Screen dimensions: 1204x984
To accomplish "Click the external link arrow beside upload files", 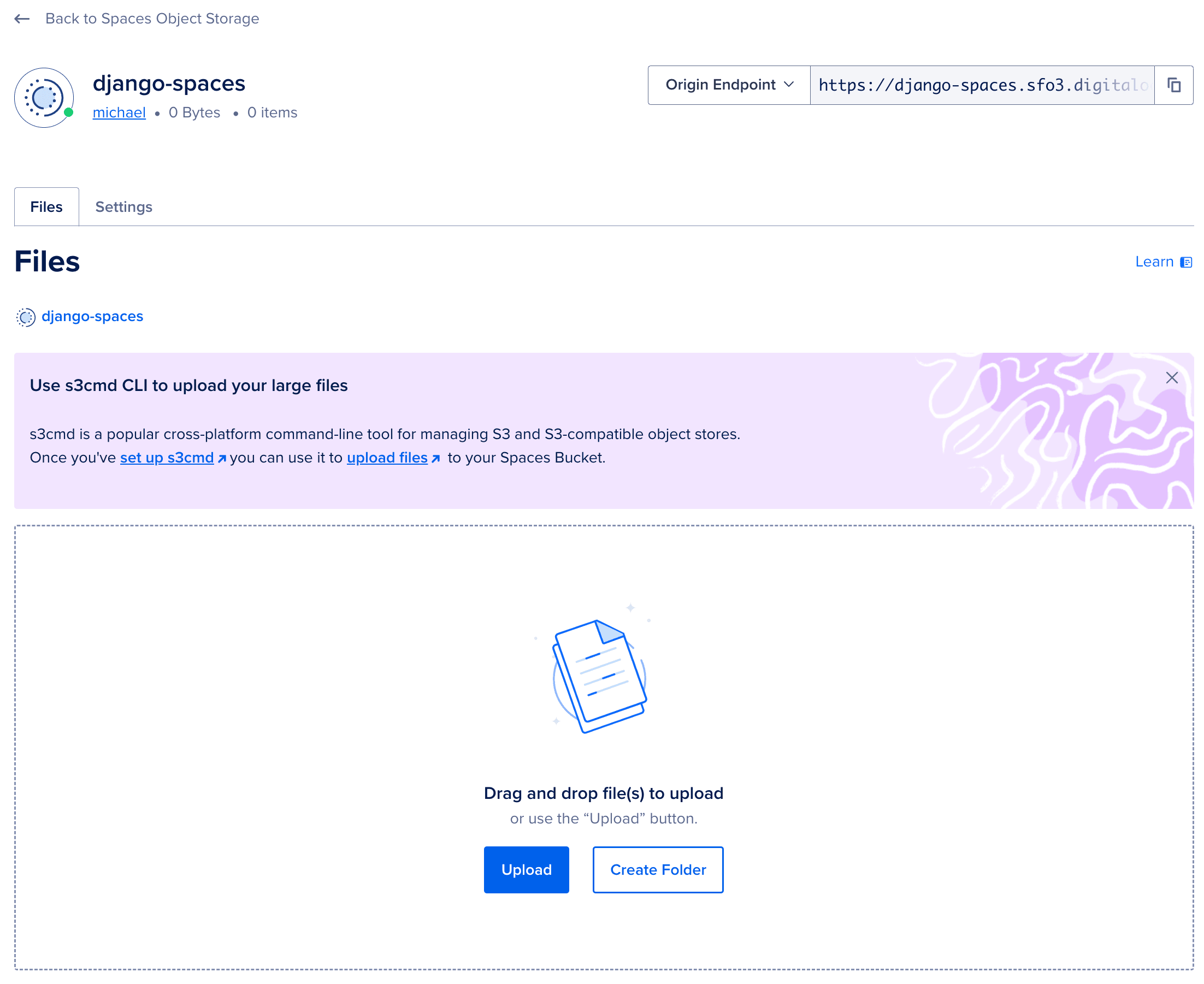I will (435, 458).
